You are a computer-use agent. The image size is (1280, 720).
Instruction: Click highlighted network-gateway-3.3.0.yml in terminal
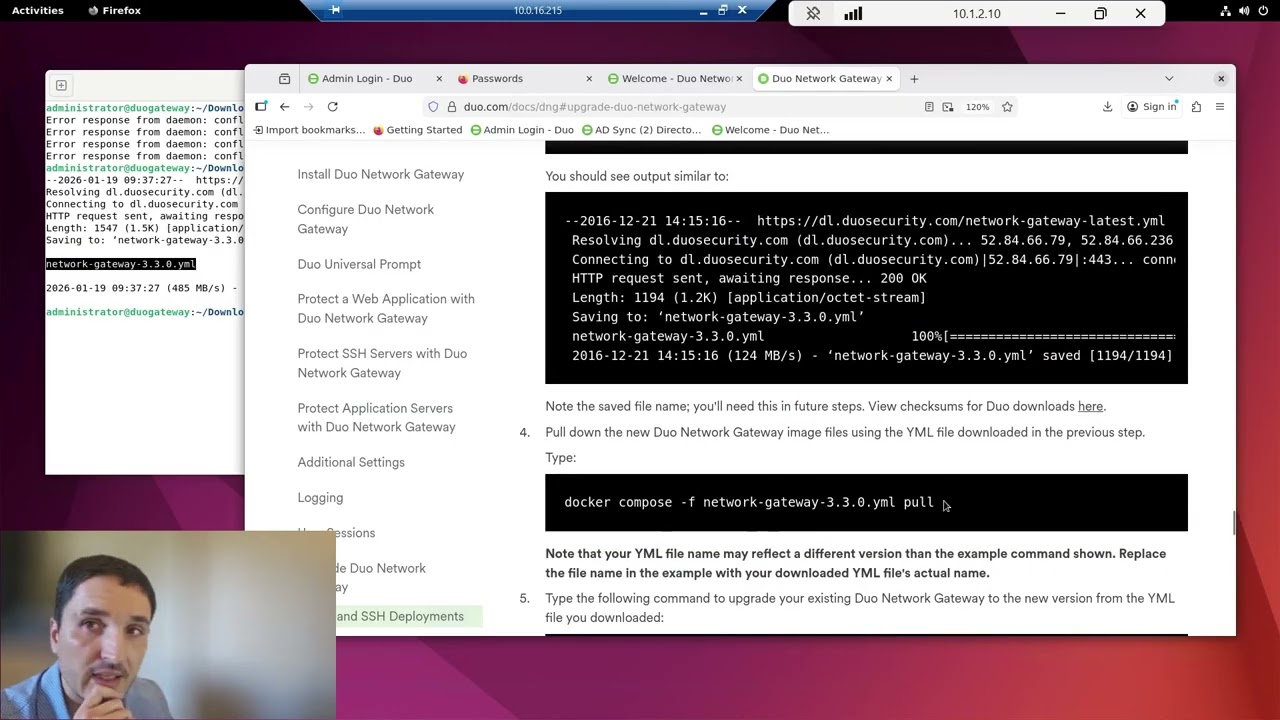[120, 264]
